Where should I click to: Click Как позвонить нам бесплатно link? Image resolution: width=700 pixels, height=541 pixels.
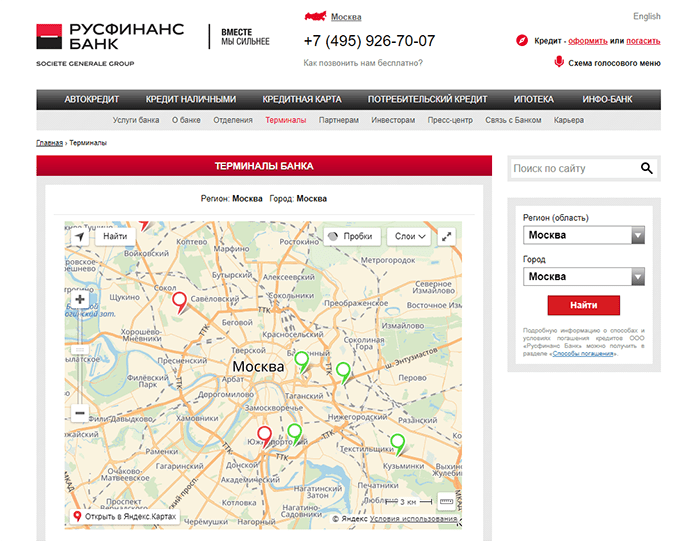click(363, 63)
